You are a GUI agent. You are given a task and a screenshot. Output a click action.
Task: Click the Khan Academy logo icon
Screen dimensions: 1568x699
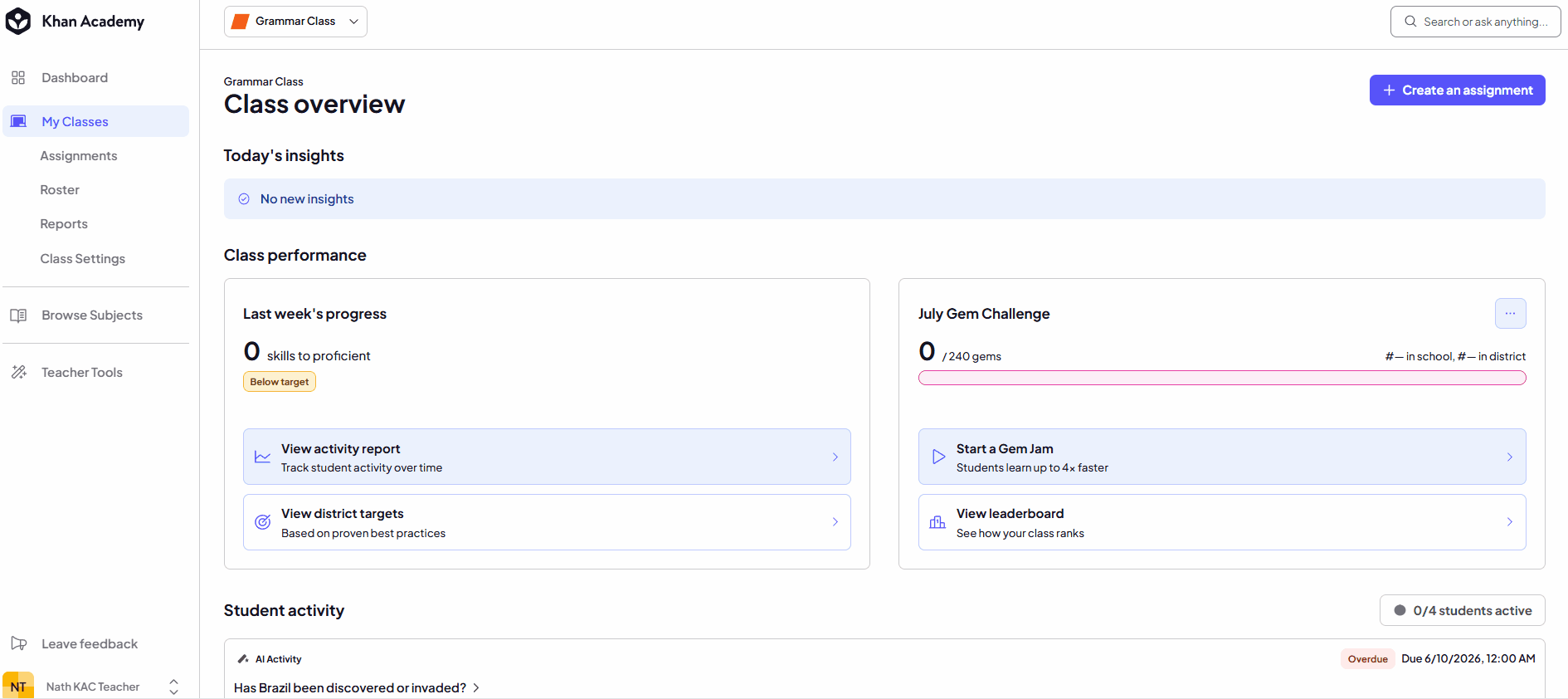[18, 22]
